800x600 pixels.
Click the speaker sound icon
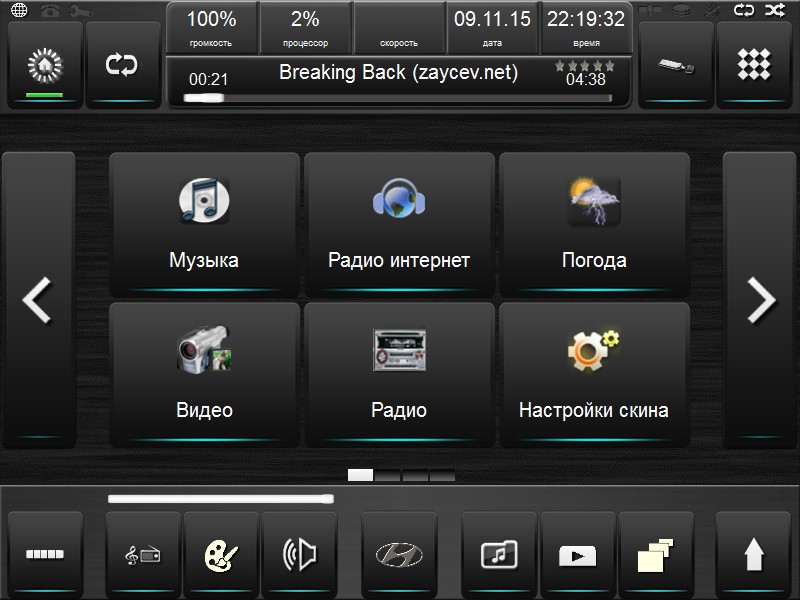tap(299, 553)
